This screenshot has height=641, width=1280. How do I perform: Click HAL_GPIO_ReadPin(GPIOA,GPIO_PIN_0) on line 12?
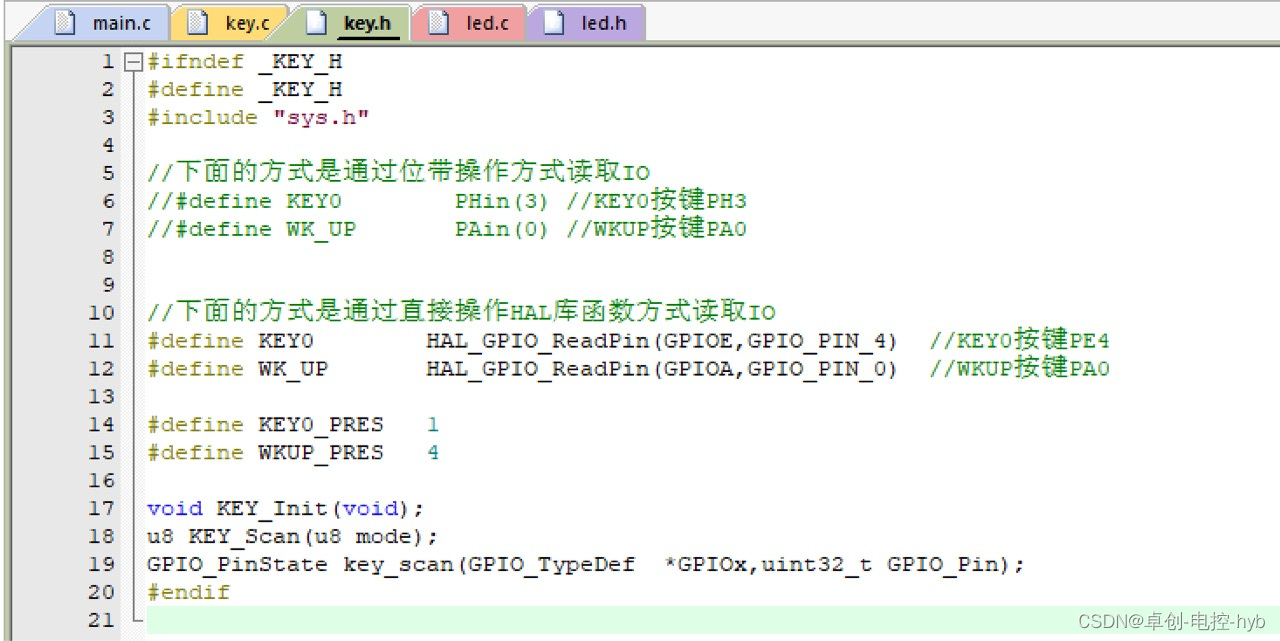[x=662, y=369]
